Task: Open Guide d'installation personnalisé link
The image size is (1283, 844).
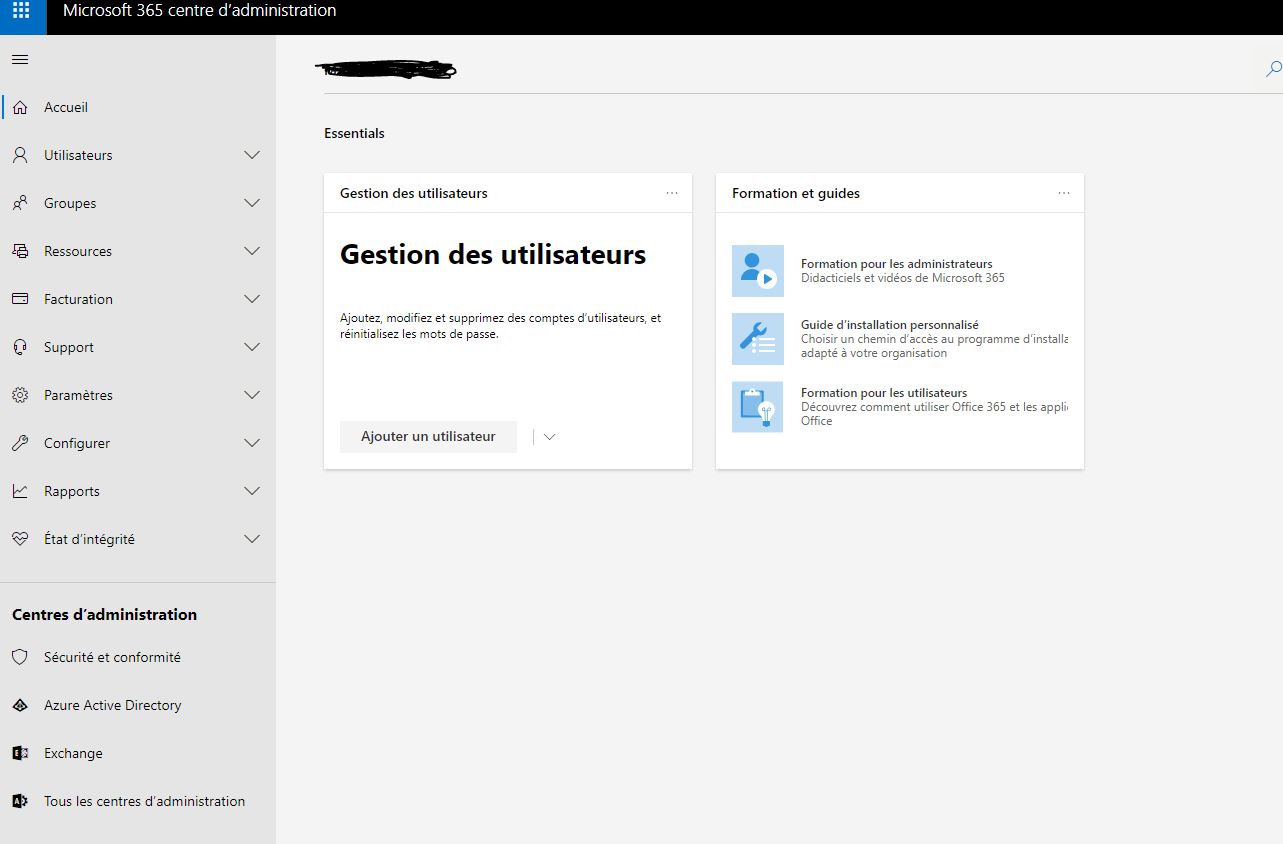Action: (890, 325)
